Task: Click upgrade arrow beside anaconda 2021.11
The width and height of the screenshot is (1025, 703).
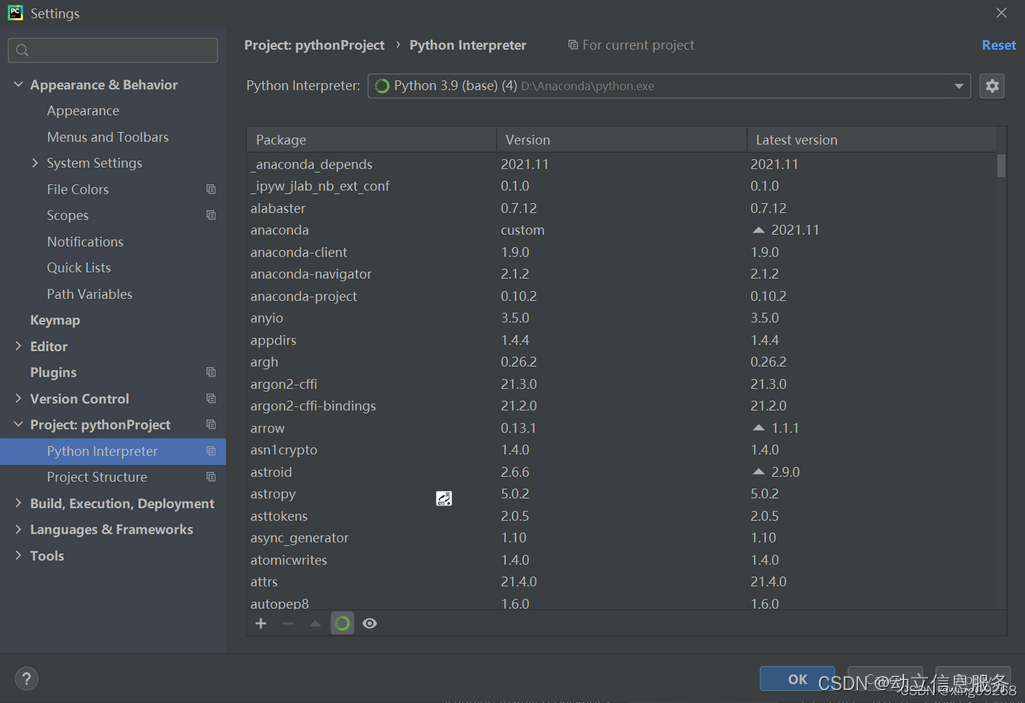Action: pos(758,230)
